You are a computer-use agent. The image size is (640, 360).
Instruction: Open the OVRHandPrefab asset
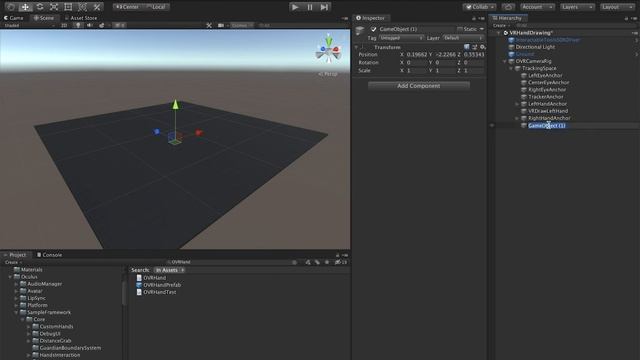(162, 285)
